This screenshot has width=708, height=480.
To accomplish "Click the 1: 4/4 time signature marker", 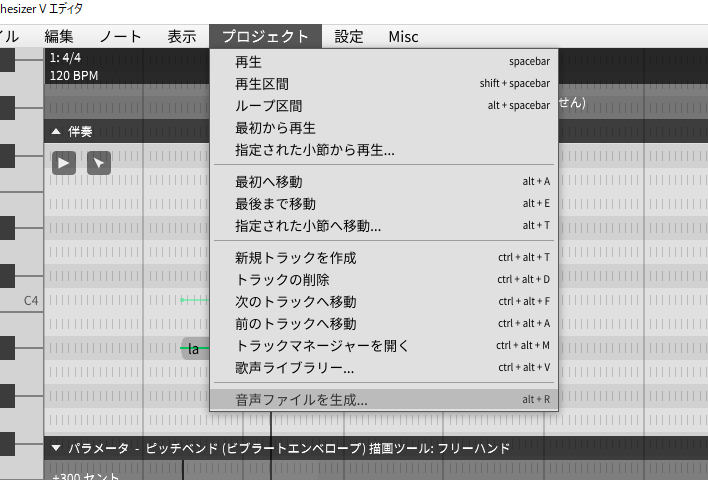I will tap(65, 58).
